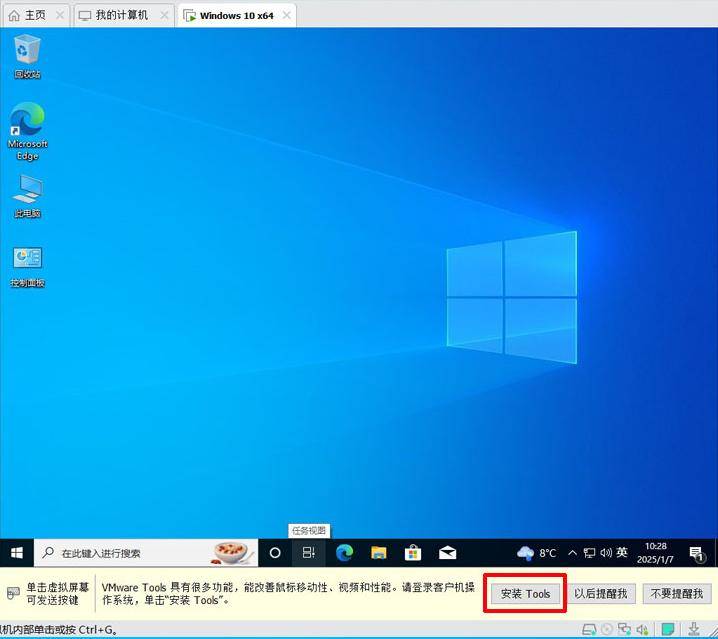Click the 8°C weather widget

pyautogui.click(x=536, y=553)
